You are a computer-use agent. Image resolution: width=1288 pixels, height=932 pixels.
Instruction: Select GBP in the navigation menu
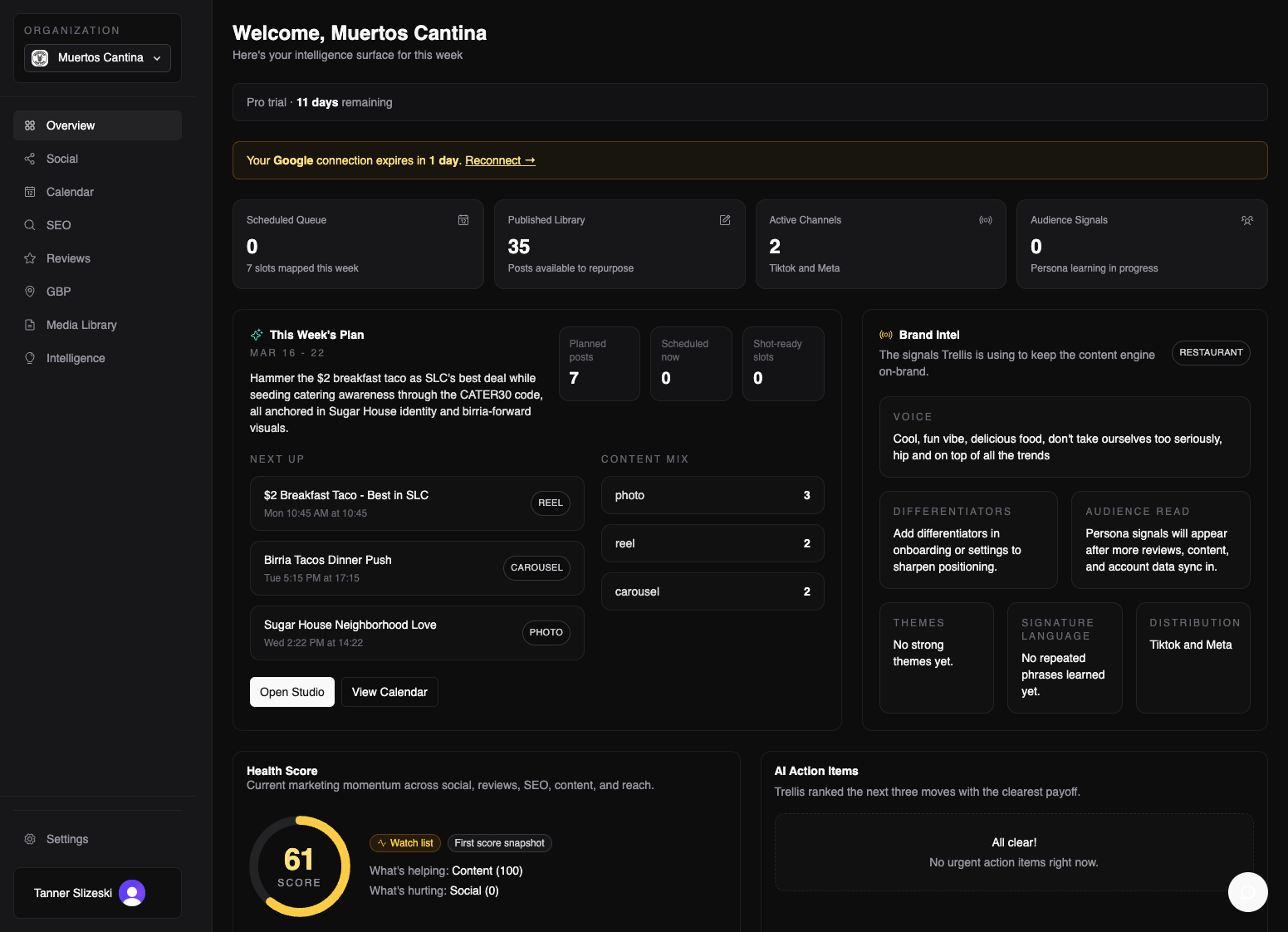(30, 292)
